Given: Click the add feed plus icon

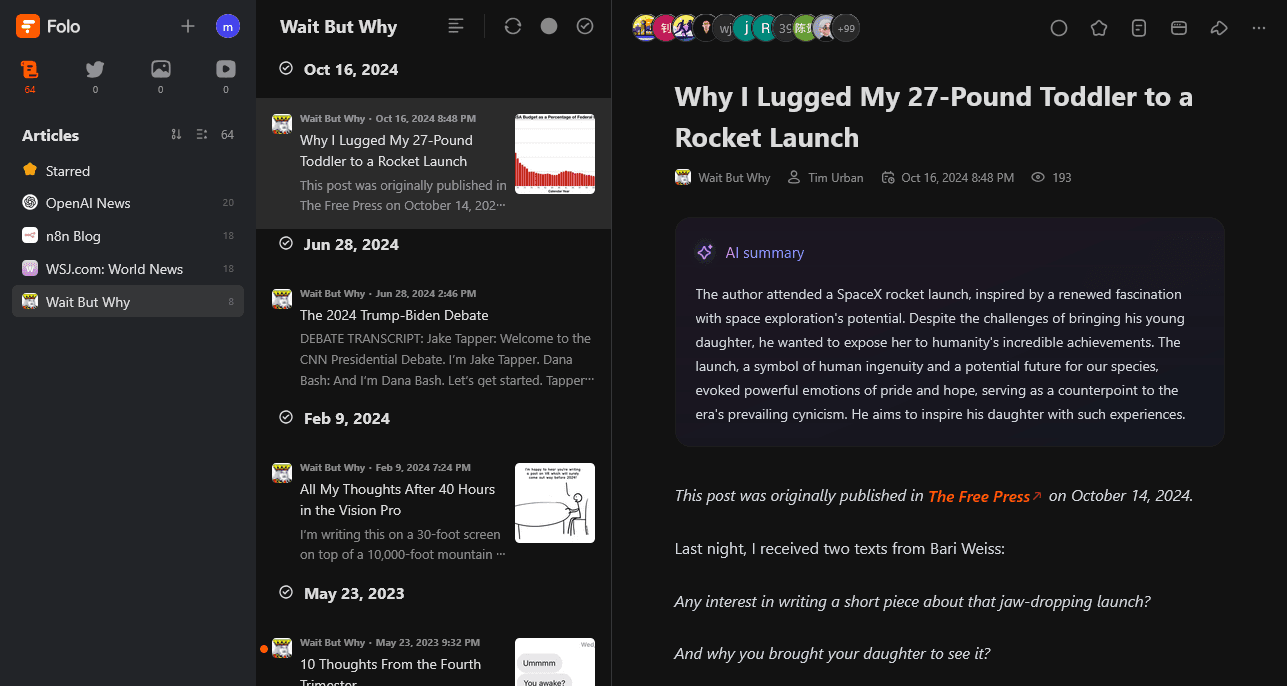Looking at the screenshot, I should point(188,26).
